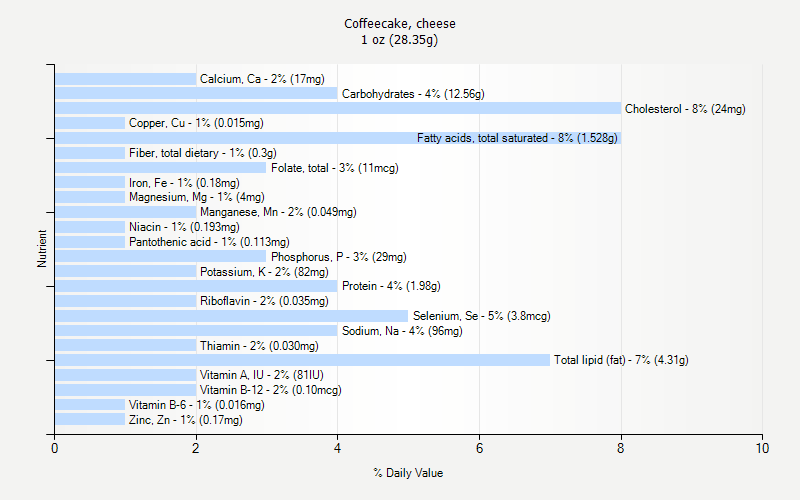This screenshot has width=800, height=500.
Task: Select the 'Calcium, Ca - 2% (17mg)' label
Action: pyautogui.click(x=262, y=79)
